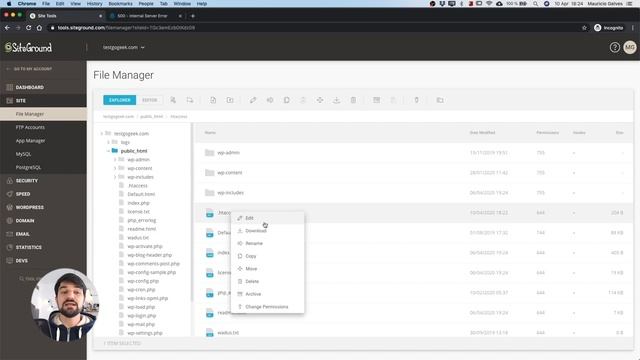Click the .htaccess file icon in file list
Image resolution: width=640 pixels, height=360 pixels.
point(210,213)
